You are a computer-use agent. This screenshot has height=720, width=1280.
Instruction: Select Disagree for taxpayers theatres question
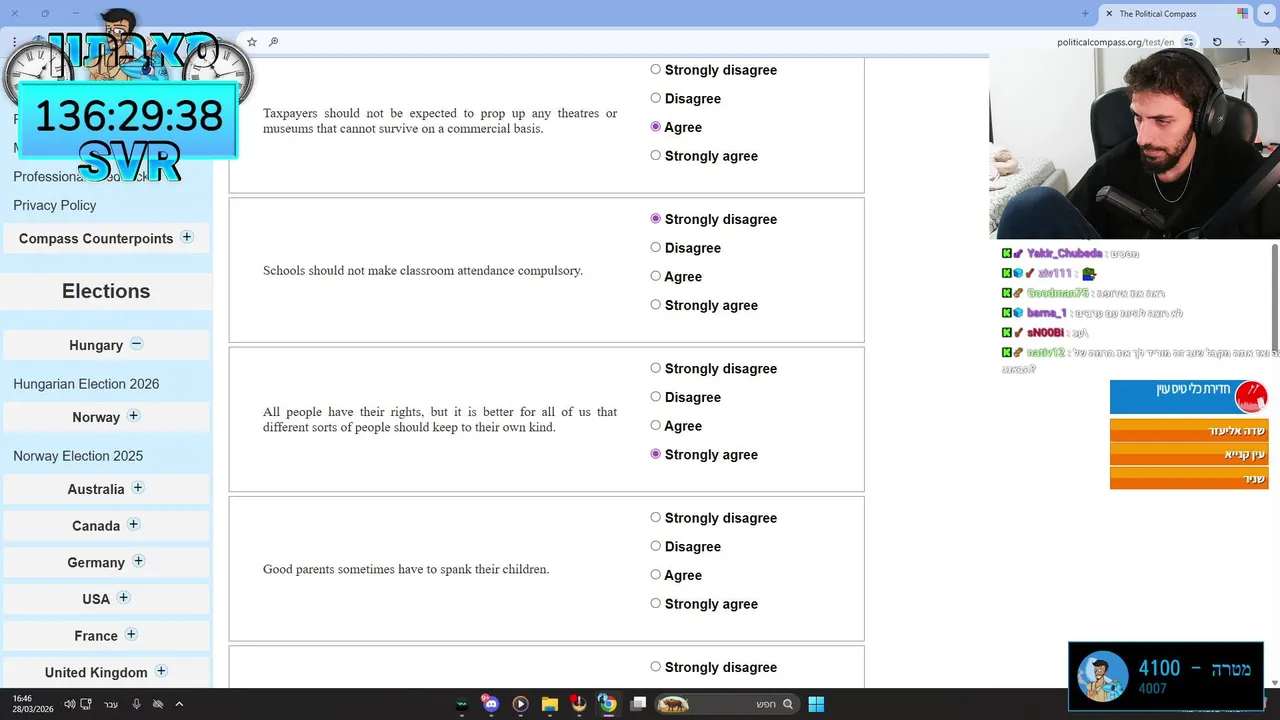click(x=656, y=98)
